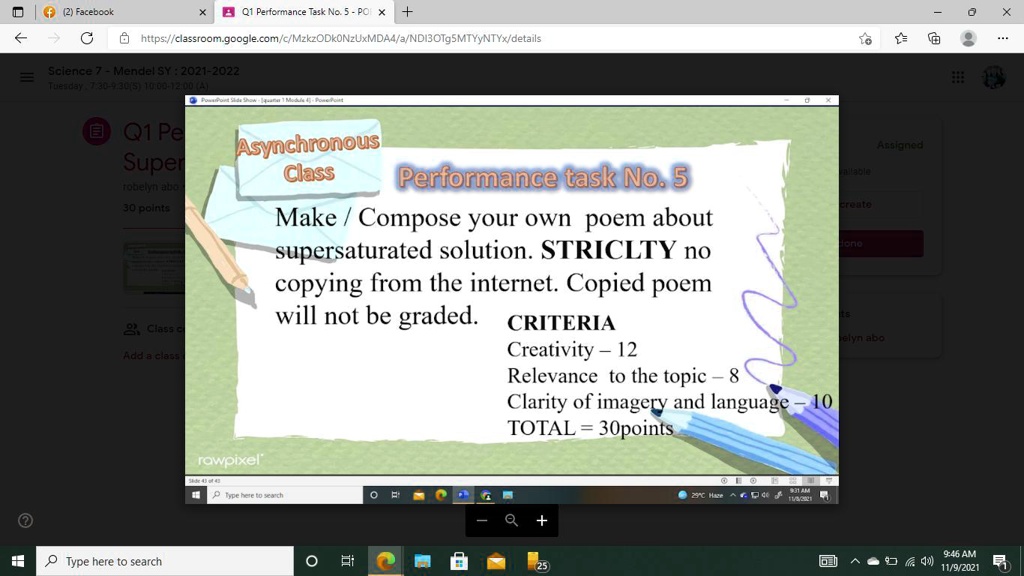Image resolution: width=1024 pixels, height=576 pixels.
Task: Open the app with badge 25 on the taskbar
Action: coord(536,561)
